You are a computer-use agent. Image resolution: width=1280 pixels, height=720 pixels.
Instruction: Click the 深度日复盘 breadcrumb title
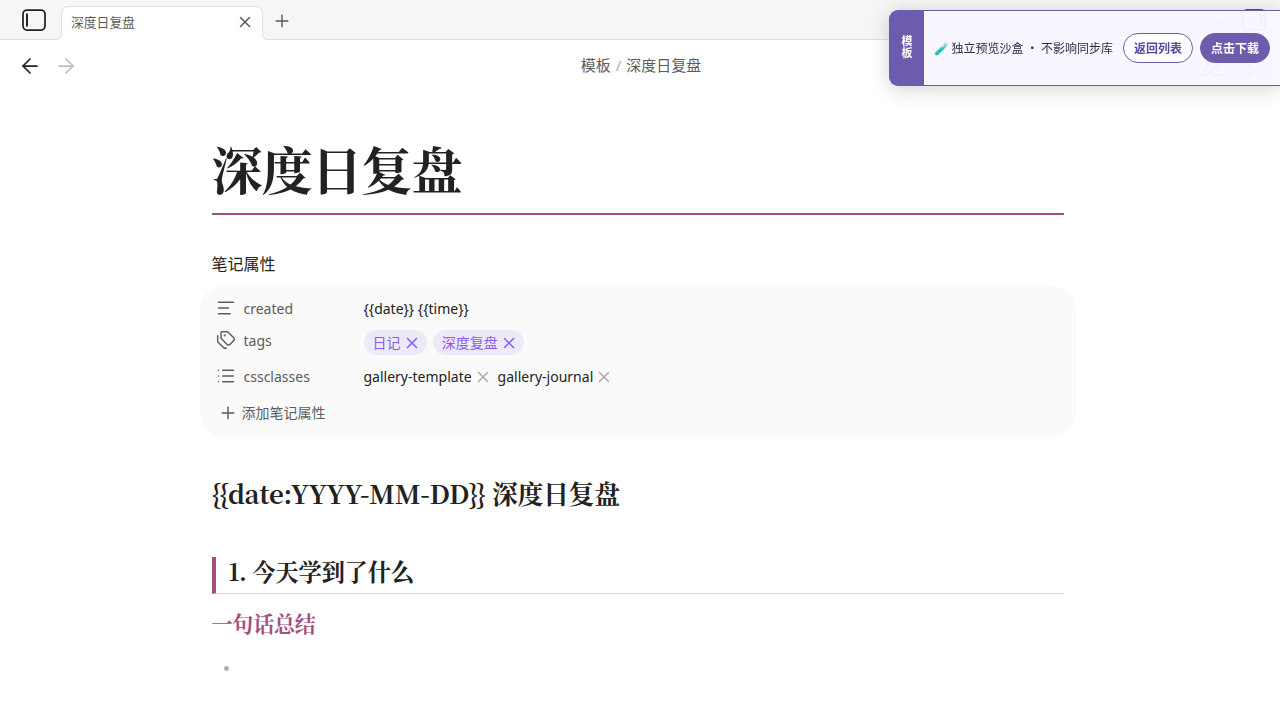pos(664,66)
